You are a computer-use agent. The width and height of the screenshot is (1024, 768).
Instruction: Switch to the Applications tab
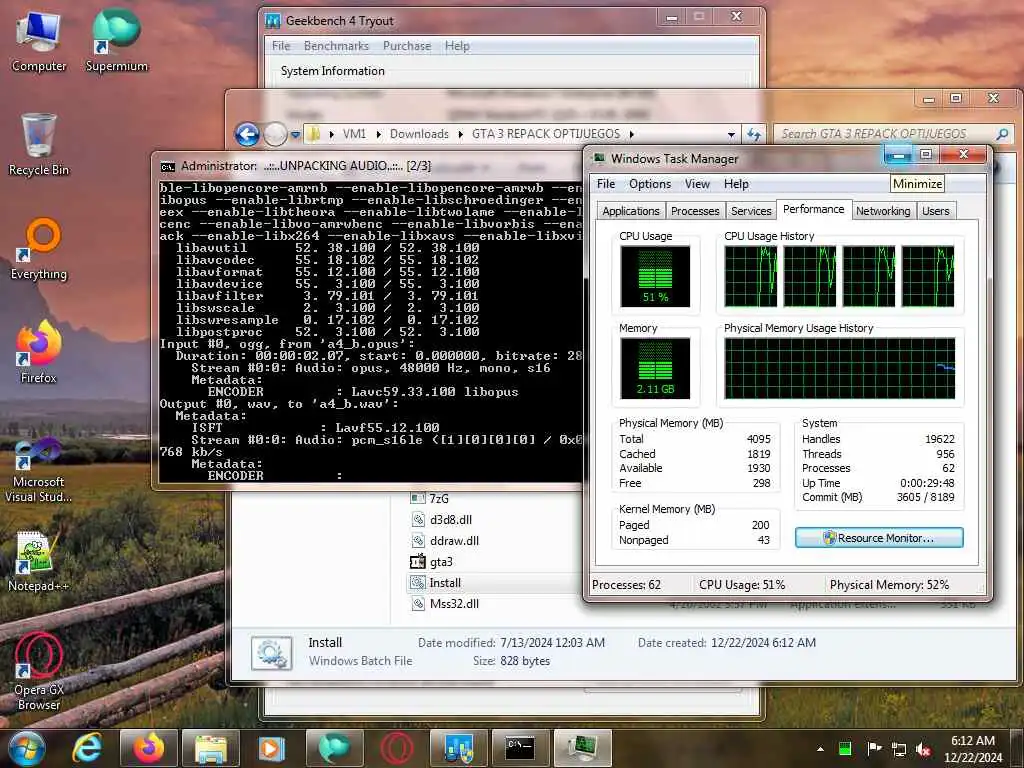pyautogui.click(x=631, y=211)
